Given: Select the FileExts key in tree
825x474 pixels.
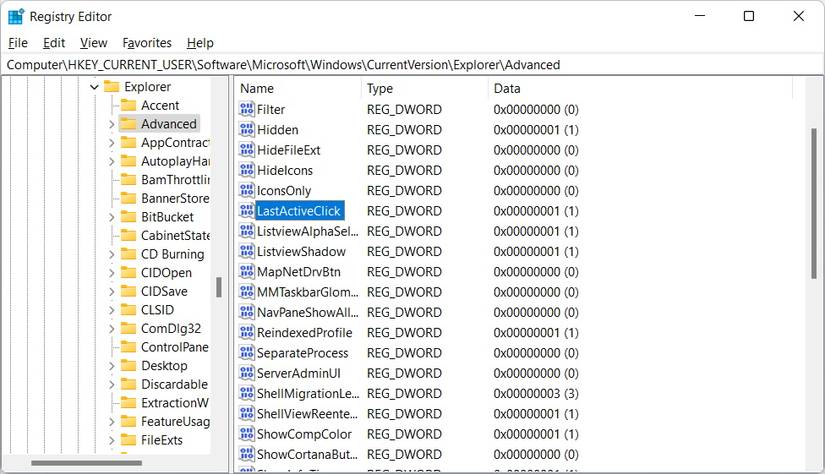Looking at the screenshot, I should click(161, 440).
